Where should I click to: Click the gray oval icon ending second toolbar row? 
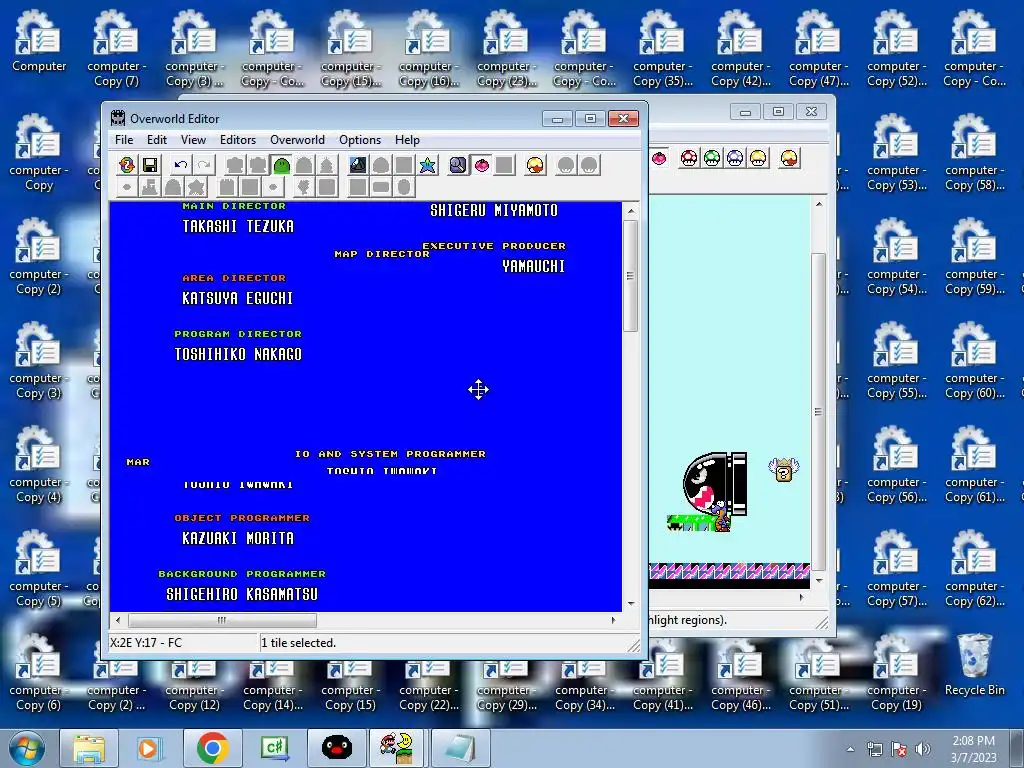404,187
